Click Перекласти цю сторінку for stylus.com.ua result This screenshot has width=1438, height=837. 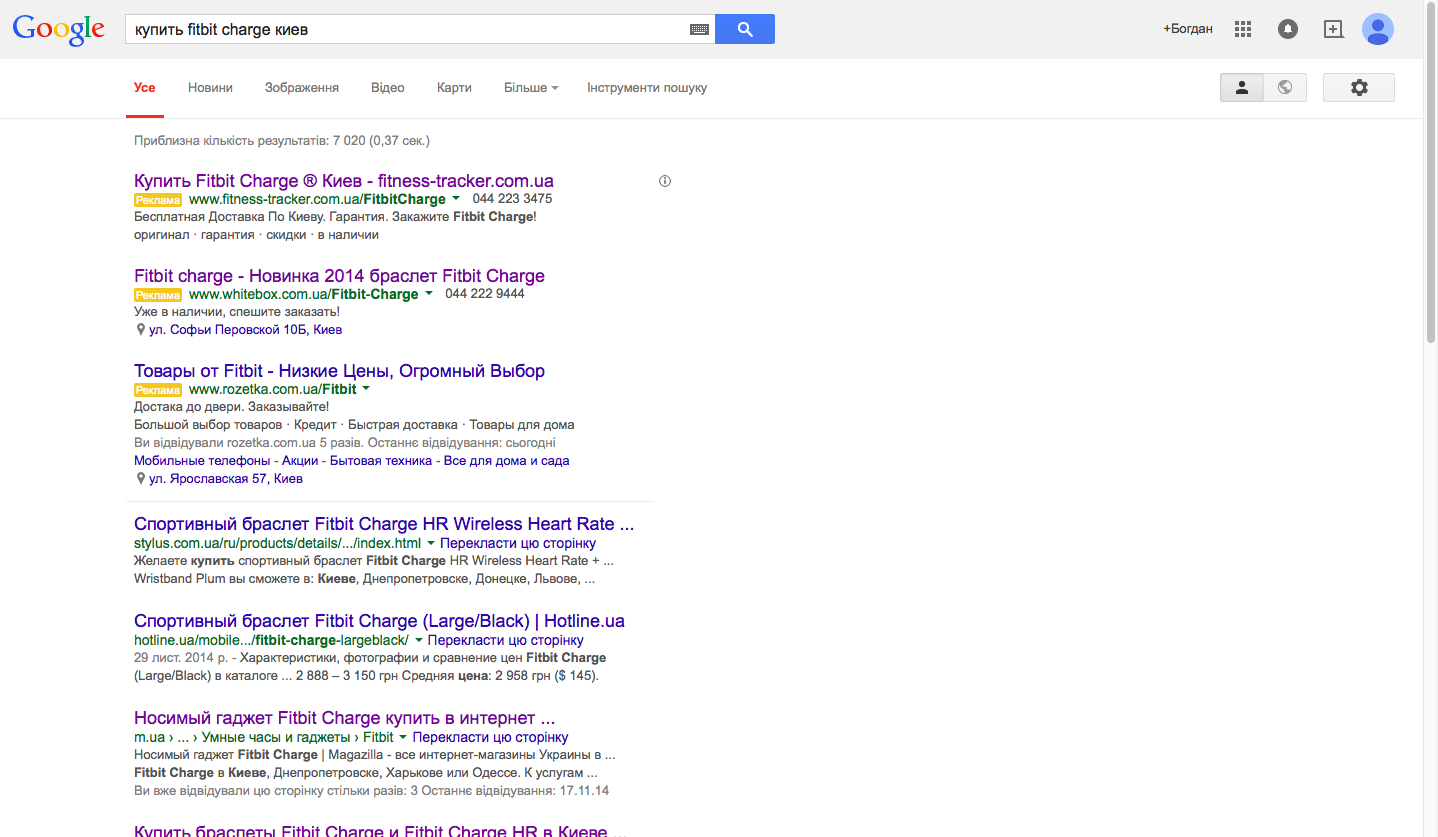coord(518,543)
